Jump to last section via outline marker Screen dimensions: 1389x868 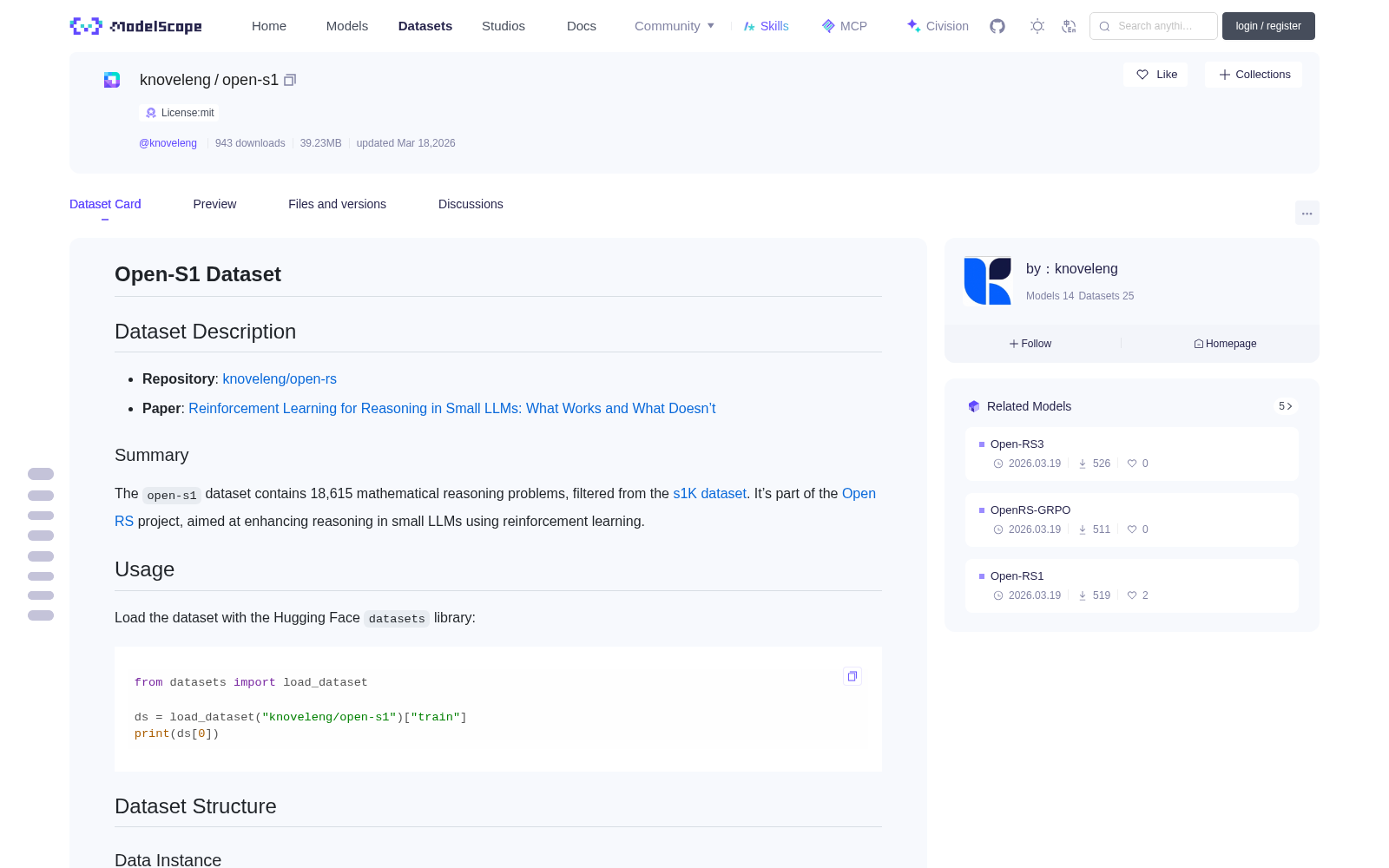click(x=41, y=615)
